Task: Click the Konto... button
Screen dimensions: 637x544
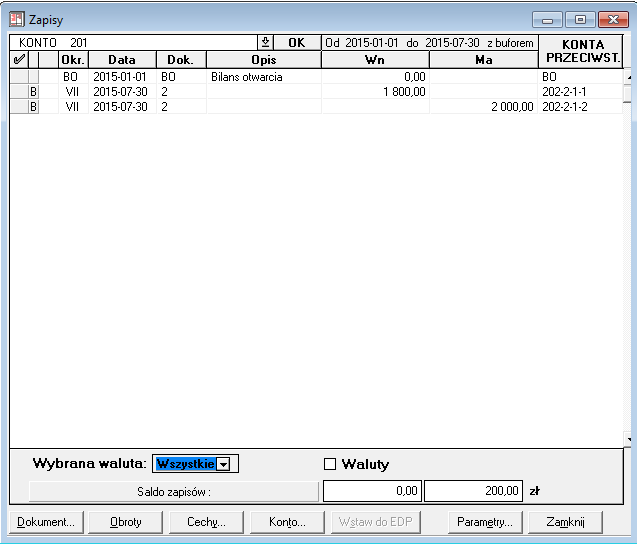Action: click(x=287, y=522)
